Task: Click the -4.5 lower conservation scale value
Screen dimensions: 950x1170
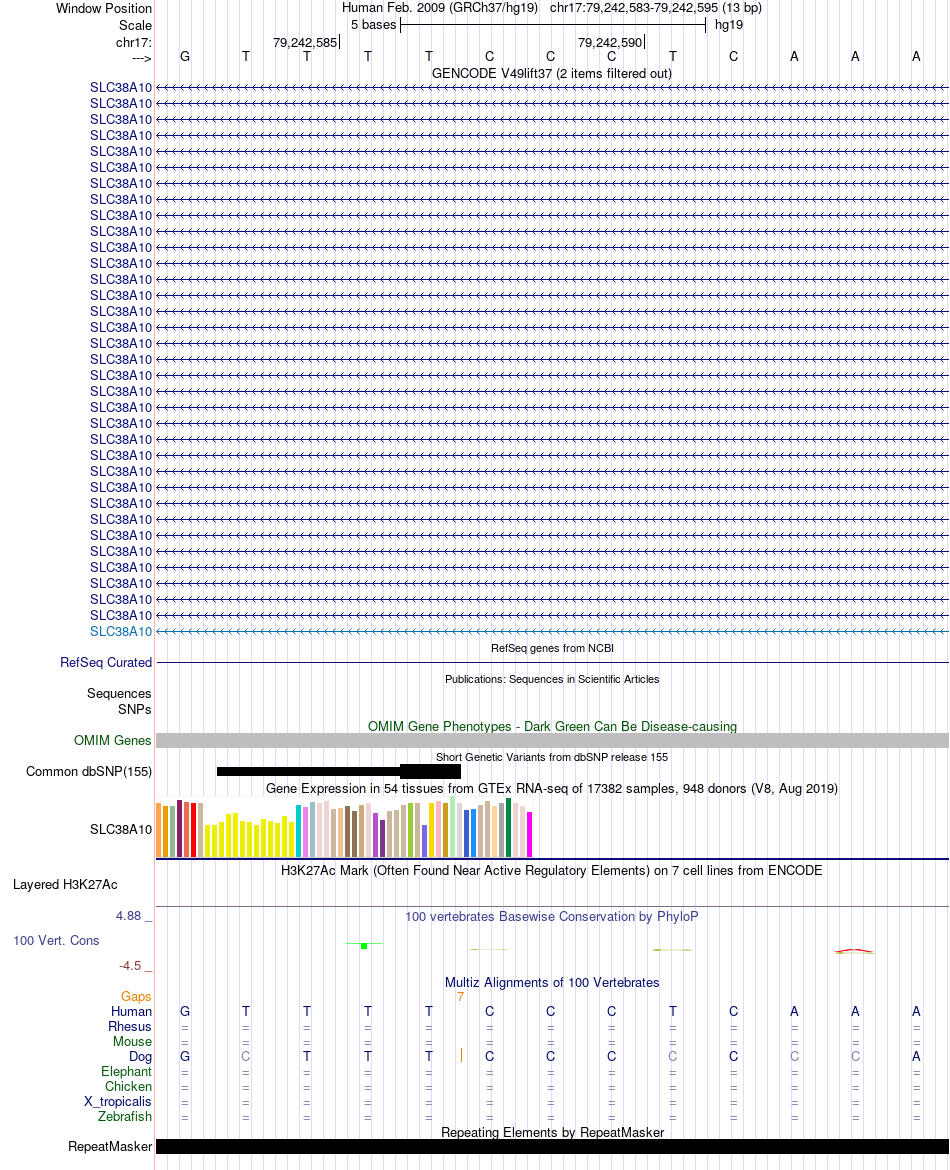Action: 130,966
